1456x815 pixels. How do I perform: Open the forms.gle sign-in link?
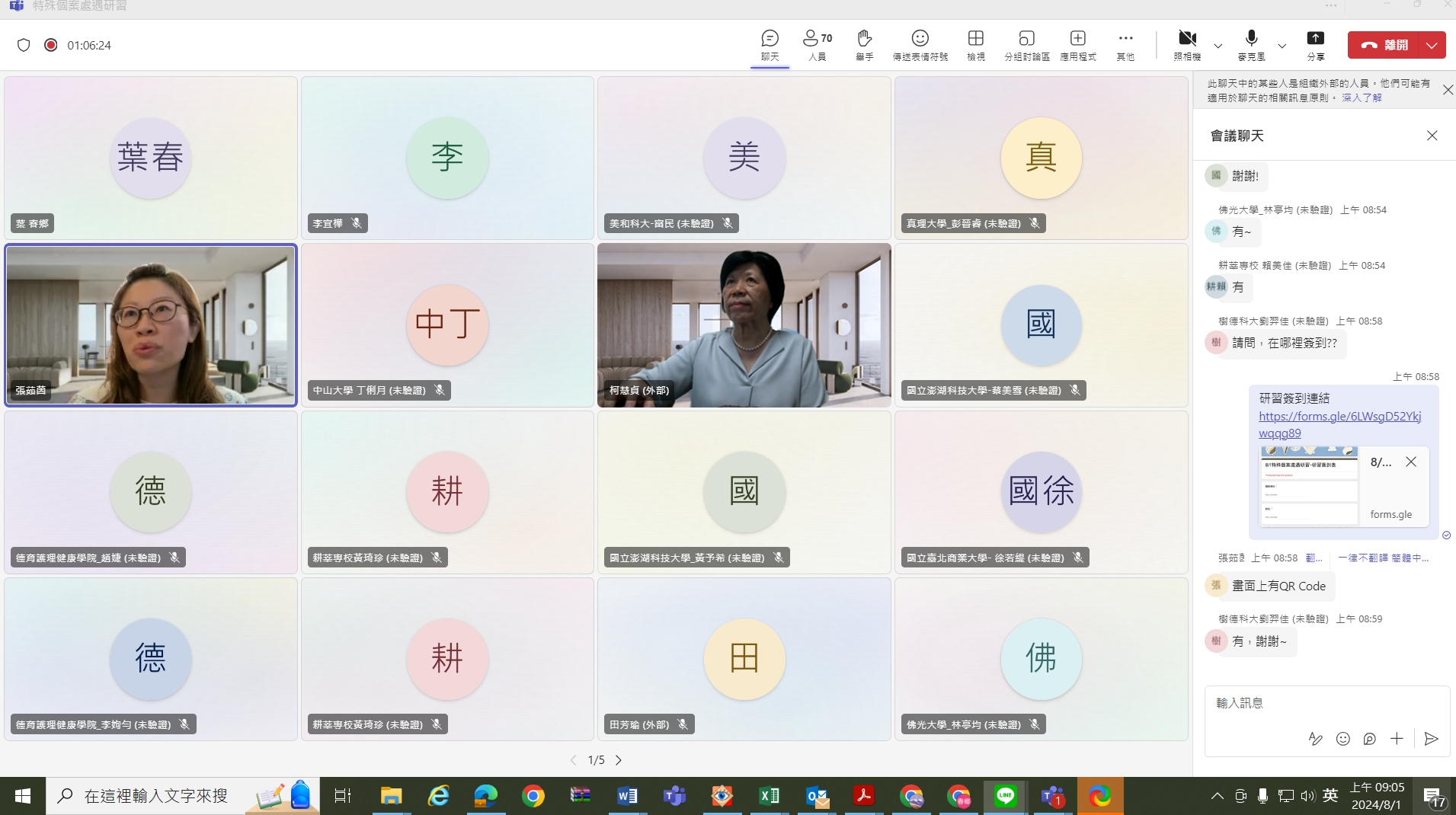click(1339, 424)
